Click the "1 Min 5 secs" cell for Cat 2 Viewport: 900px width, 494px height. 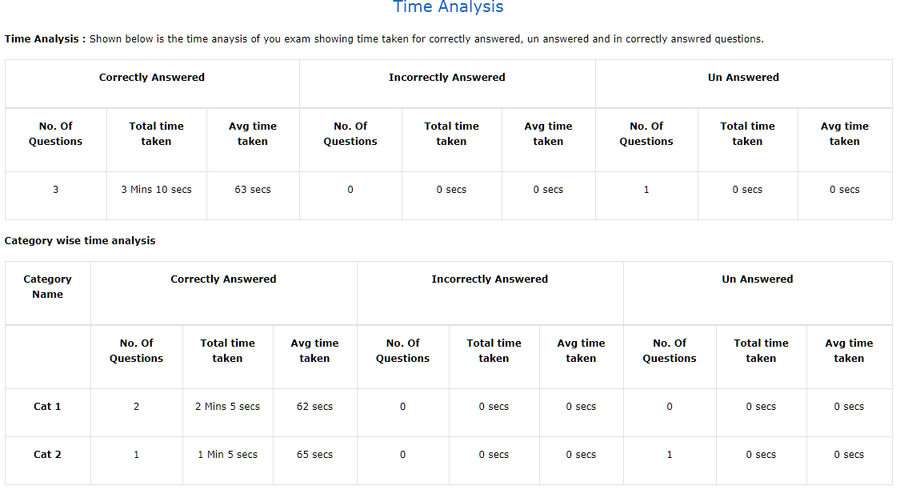pyautogui.click(x=227, y=455)
